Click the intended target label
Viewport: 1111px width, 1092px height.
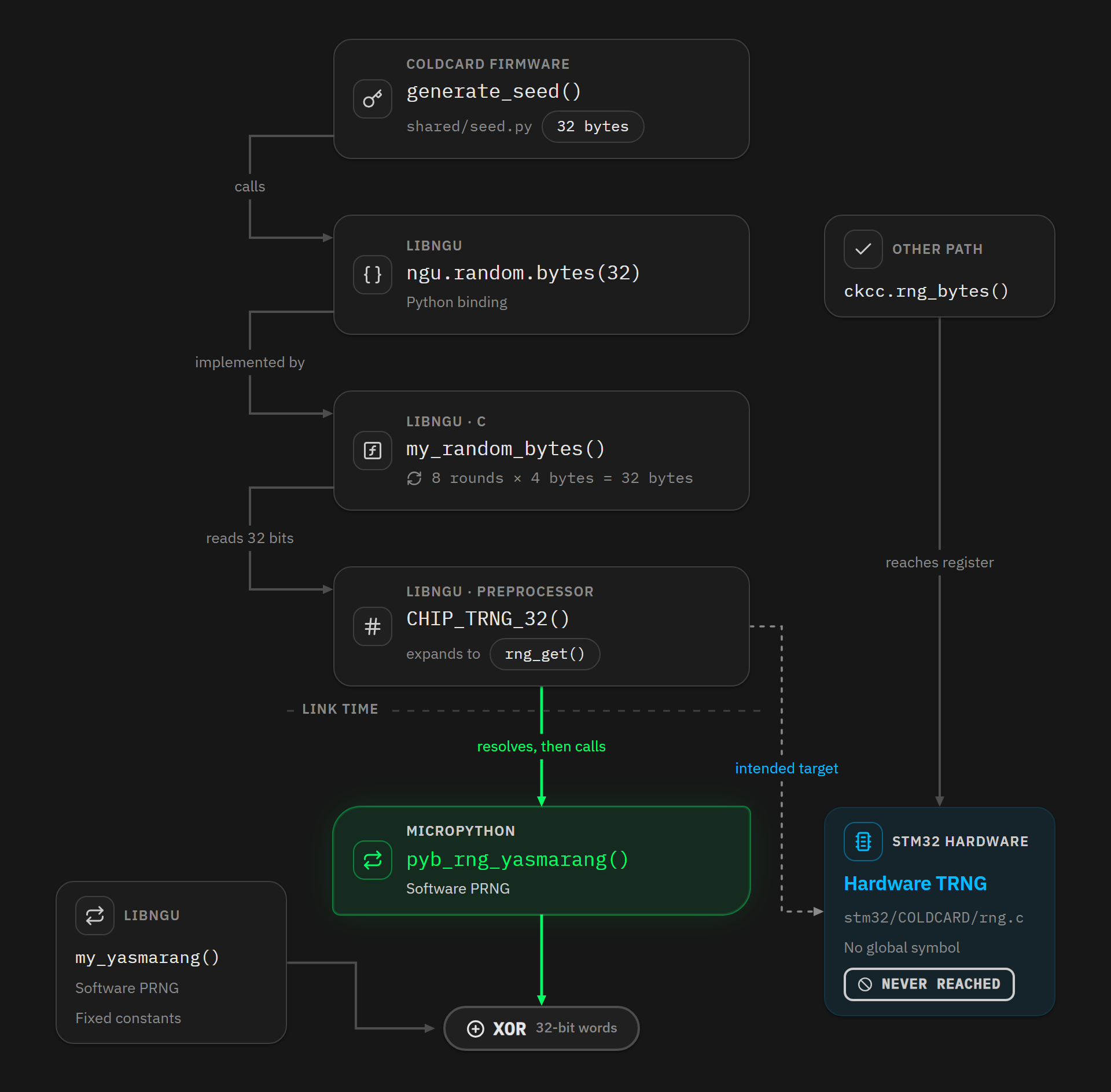tap(786, 769)
